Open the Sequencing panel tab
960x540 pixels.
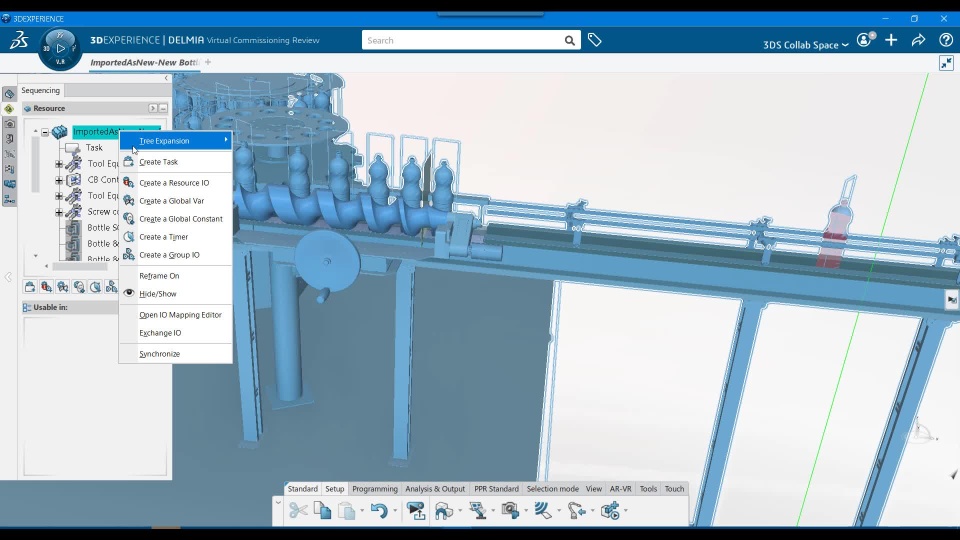coord(40,91)
